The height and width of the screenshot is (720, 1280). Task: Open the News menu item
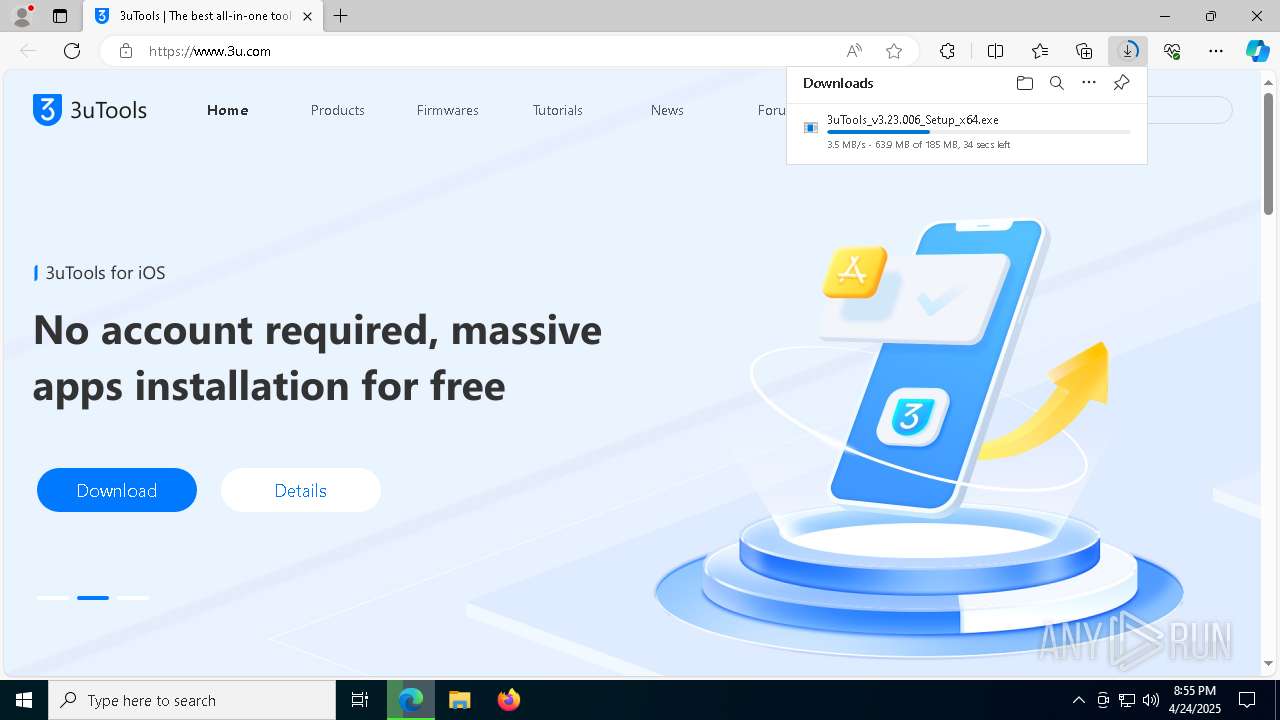[x=667, y=110]
